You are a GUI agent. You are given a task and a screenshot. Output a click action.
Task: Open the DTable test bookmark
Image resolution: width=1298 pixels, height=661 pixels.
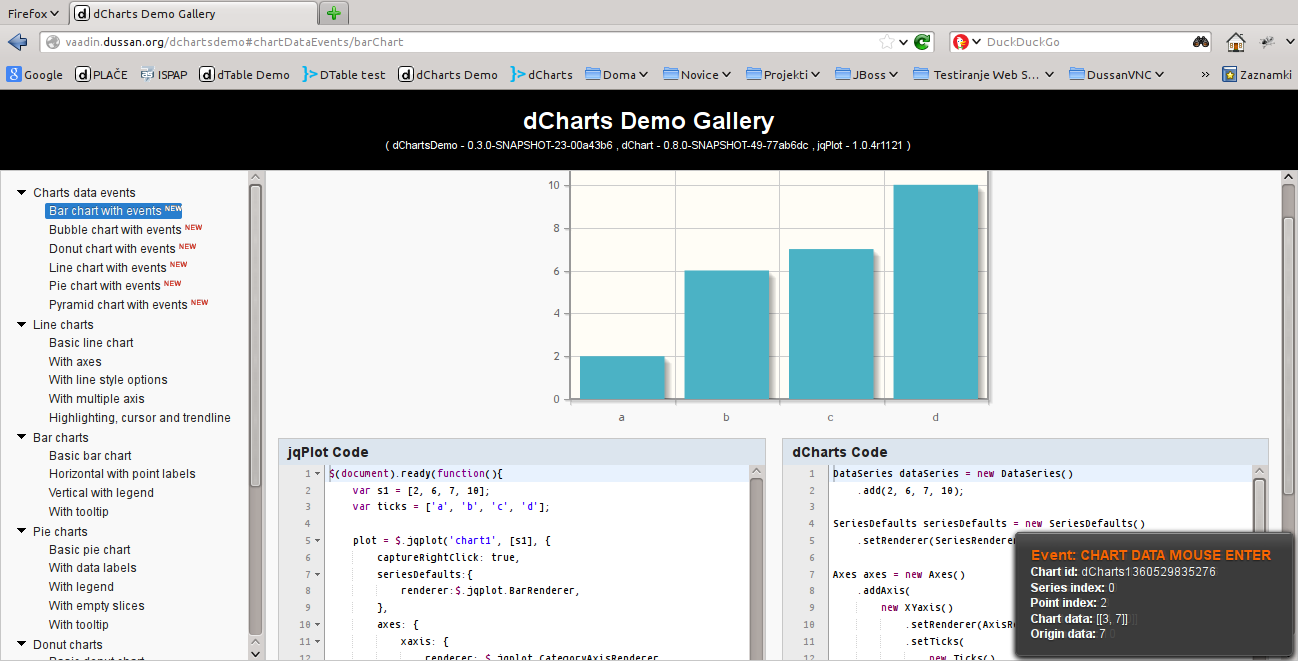(344, 74)
